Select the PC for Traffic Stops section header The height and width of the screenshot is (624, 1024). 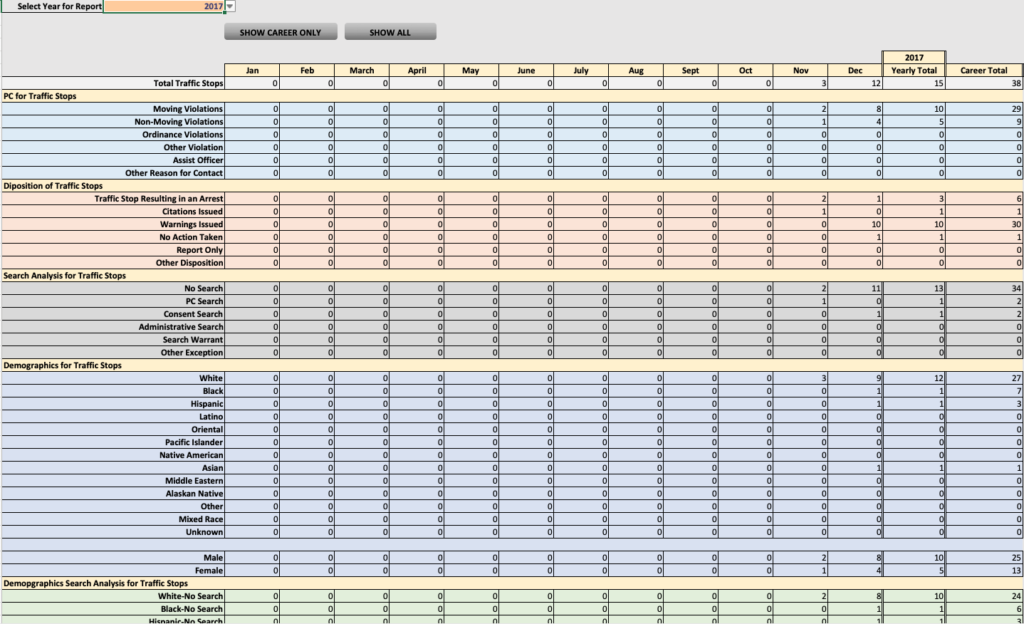45,96
